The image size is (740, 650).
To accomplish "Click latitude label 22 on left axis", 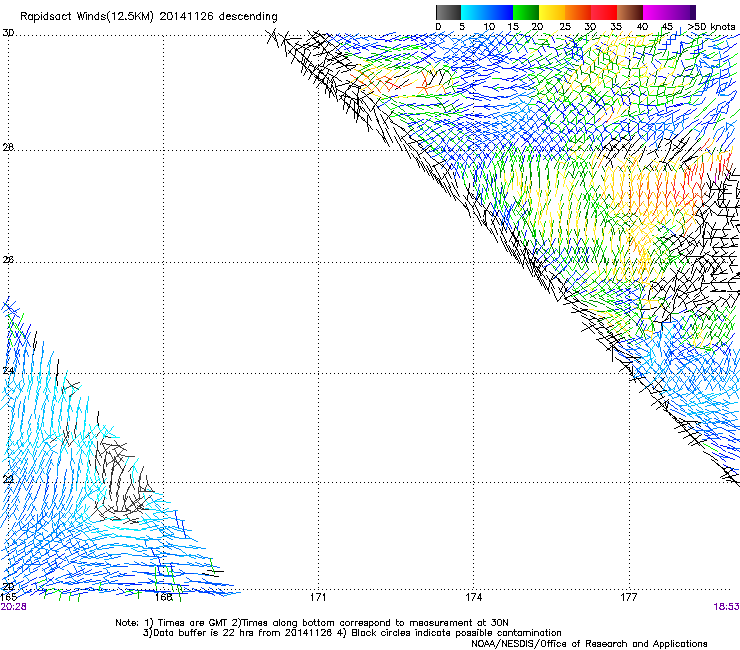I will point(8,480).
